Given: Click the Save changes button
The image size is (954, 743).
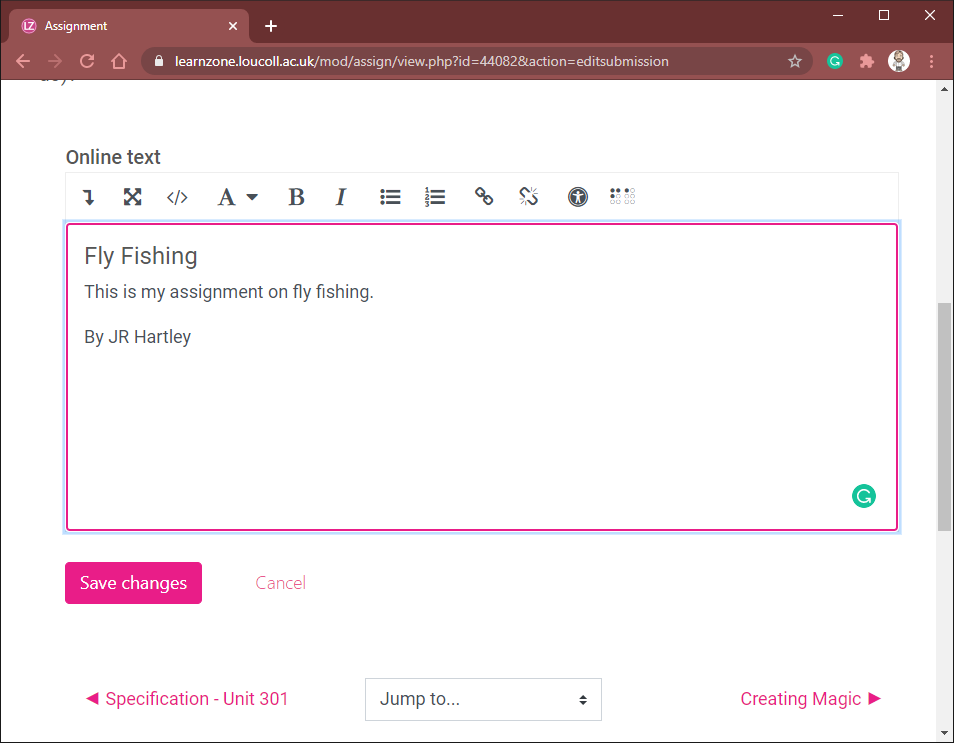Looking at the screenshot, I should (133, 583).
